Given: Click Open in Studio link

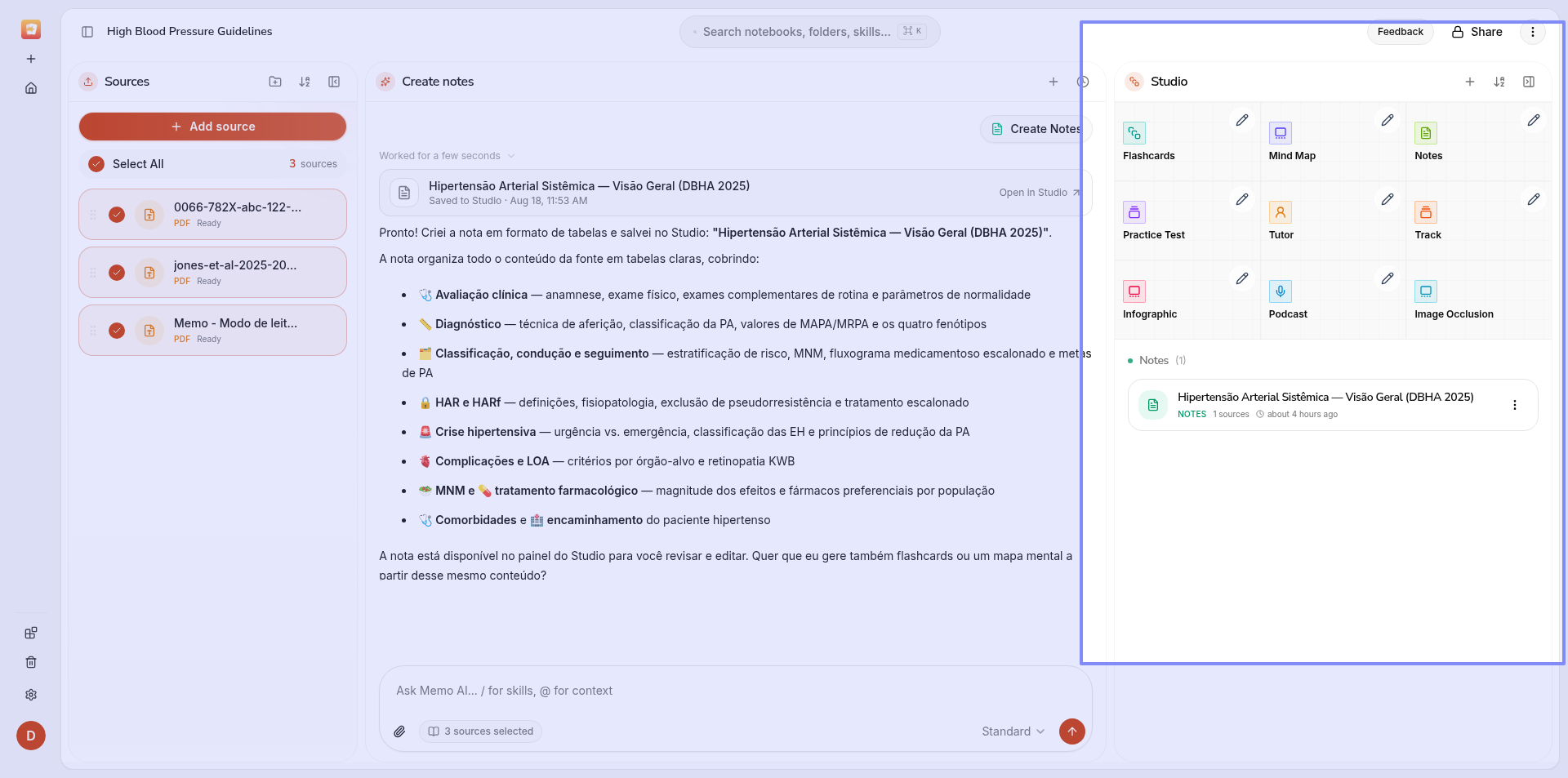Looking at the screenshot, I should tap(1040, 193).
